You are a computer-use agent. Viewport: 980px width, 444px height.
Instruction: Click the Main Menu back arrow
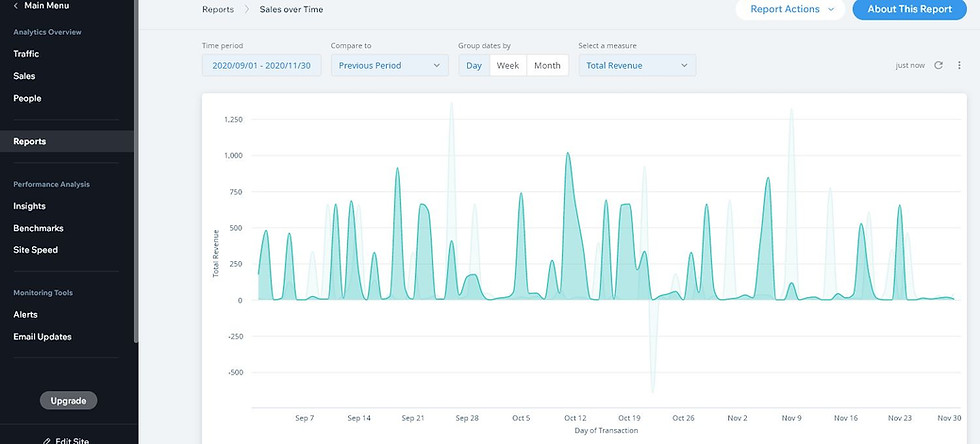tap(16, 6)
